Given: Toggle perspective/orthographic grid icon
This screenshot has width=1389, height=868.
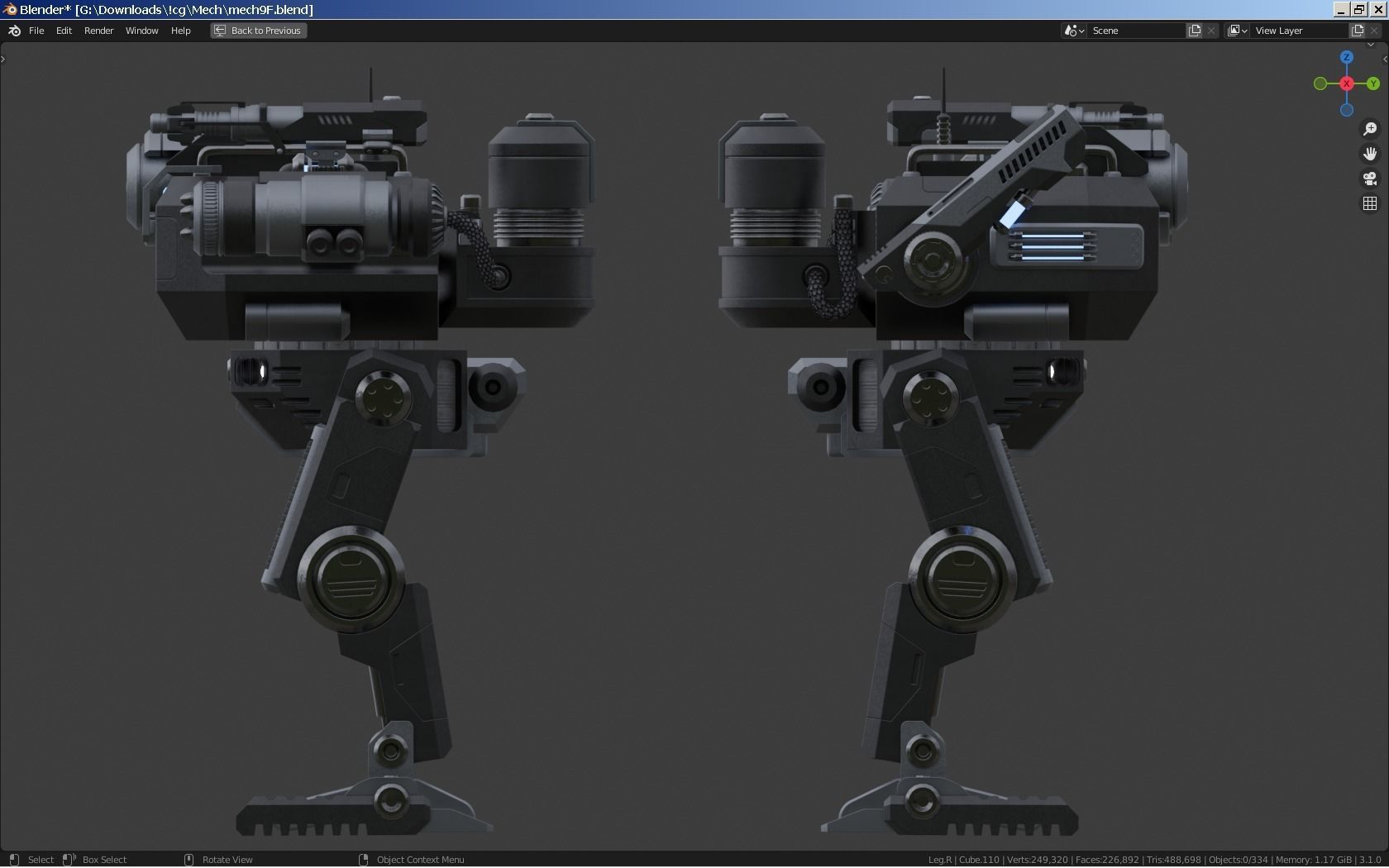Looking at the screenshot, I should [1370, 203].
